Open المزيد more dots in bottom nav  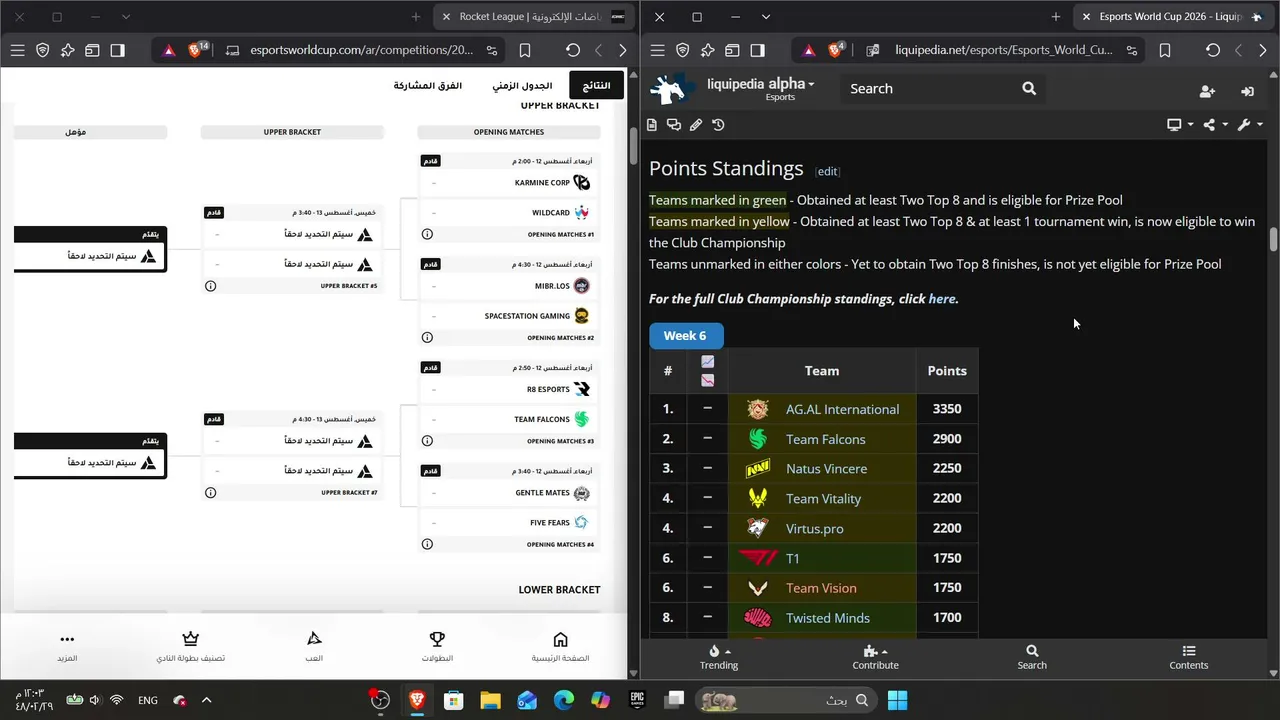tap(67, 646)
